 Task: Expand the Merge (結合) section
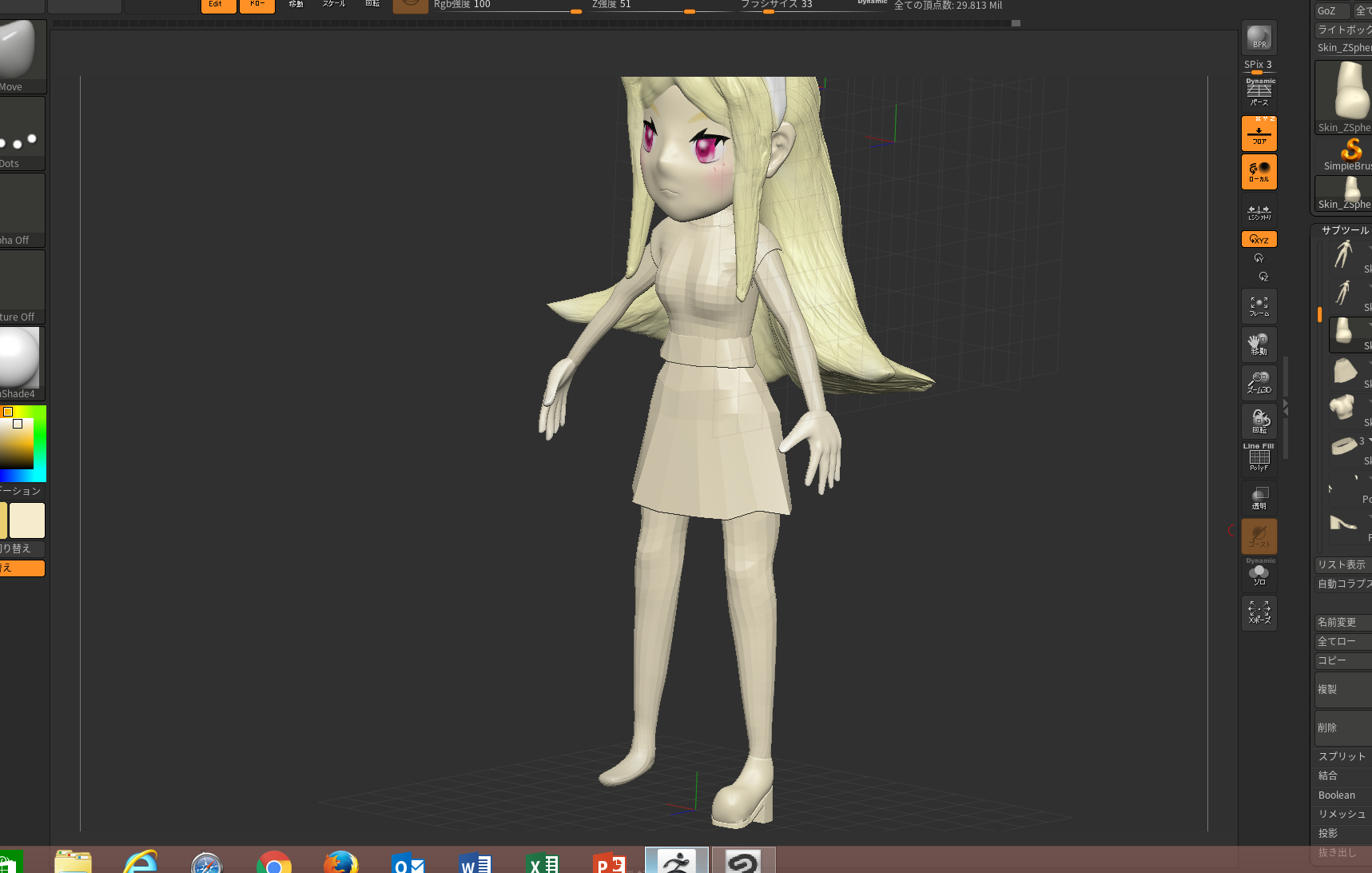click(x=1343, y=775)
